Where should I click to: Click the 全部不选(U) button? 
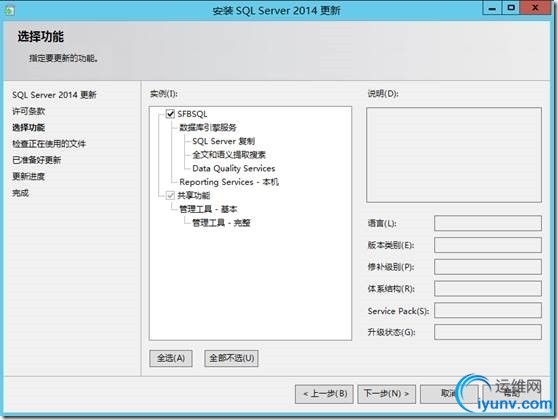click(x=231, y=358)
